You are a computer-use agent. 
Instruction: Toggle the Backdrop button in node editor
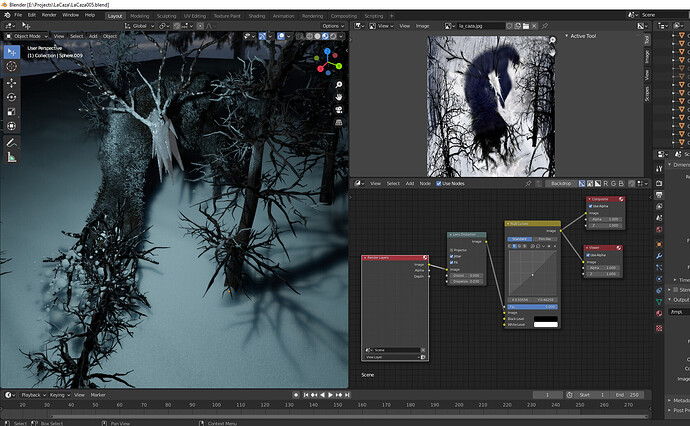coord(561,184)
